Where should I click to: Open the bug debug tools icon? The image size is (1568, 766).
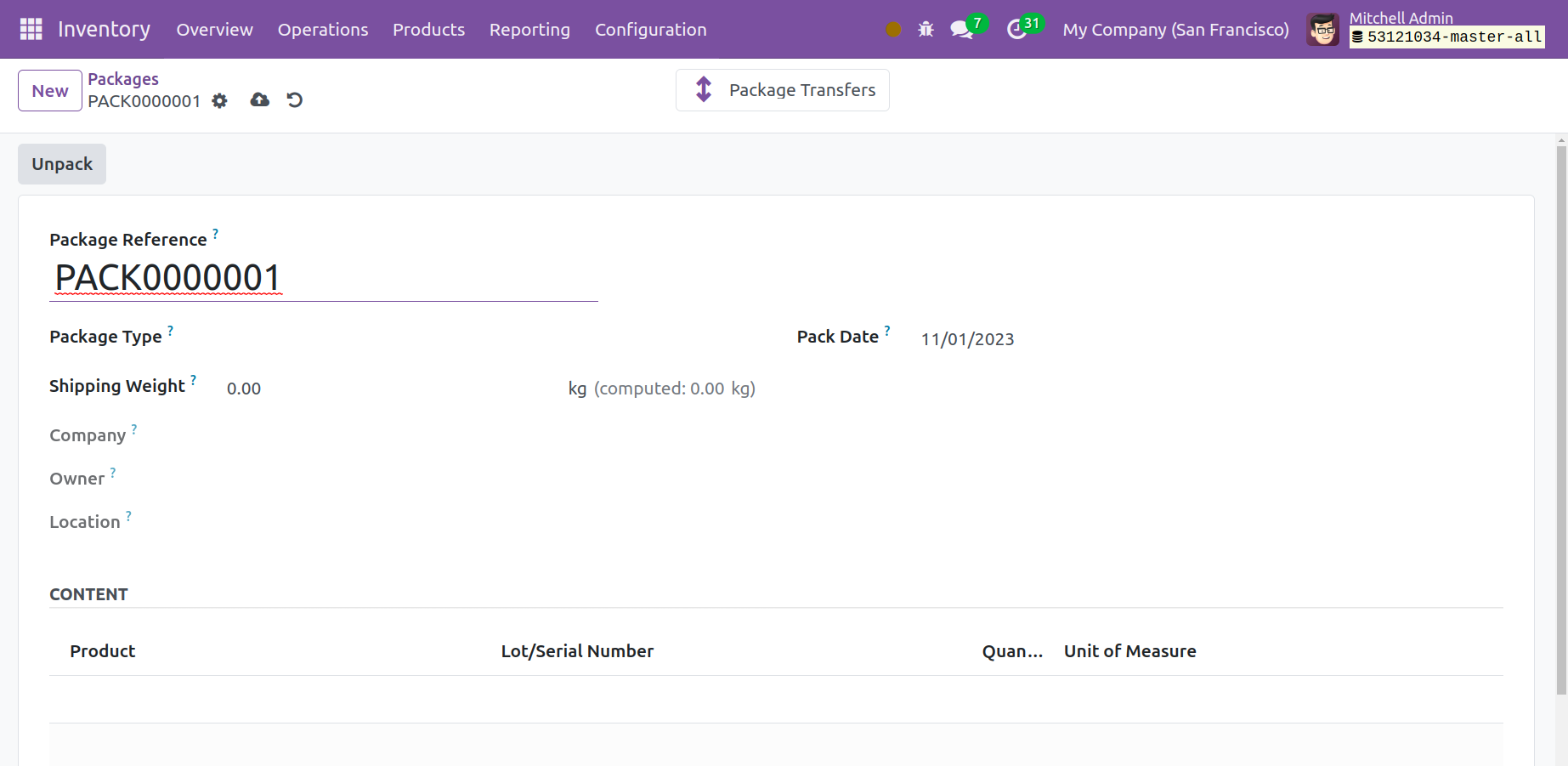point(926,30)
